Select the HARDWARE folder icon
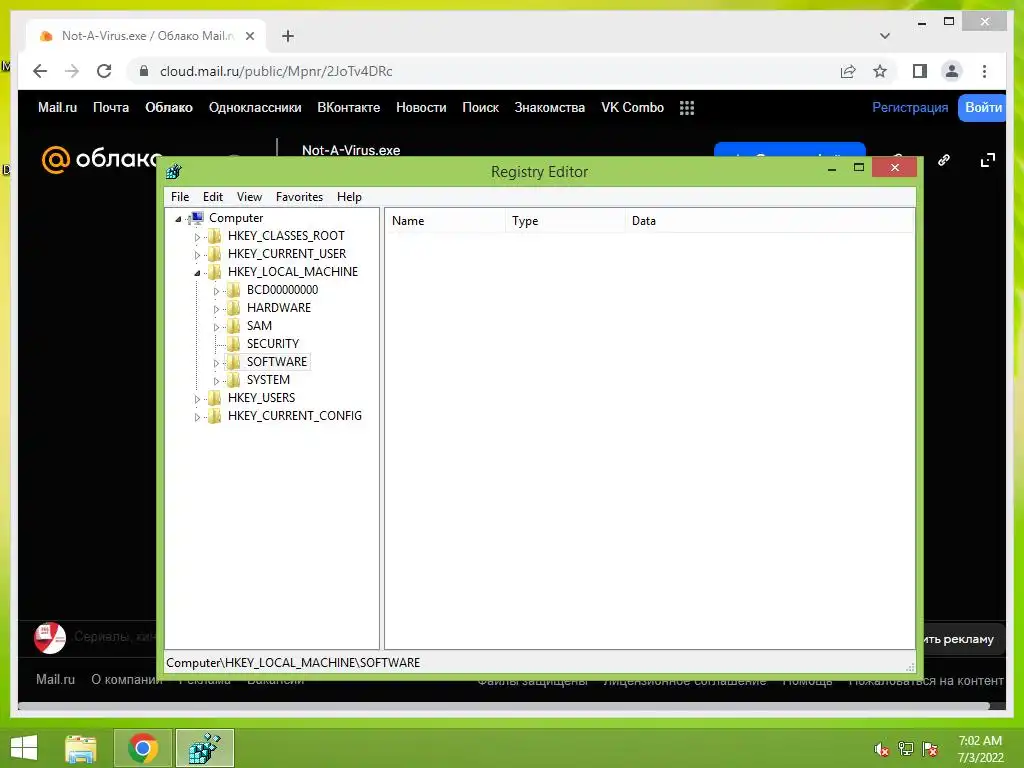 [233, 308]
